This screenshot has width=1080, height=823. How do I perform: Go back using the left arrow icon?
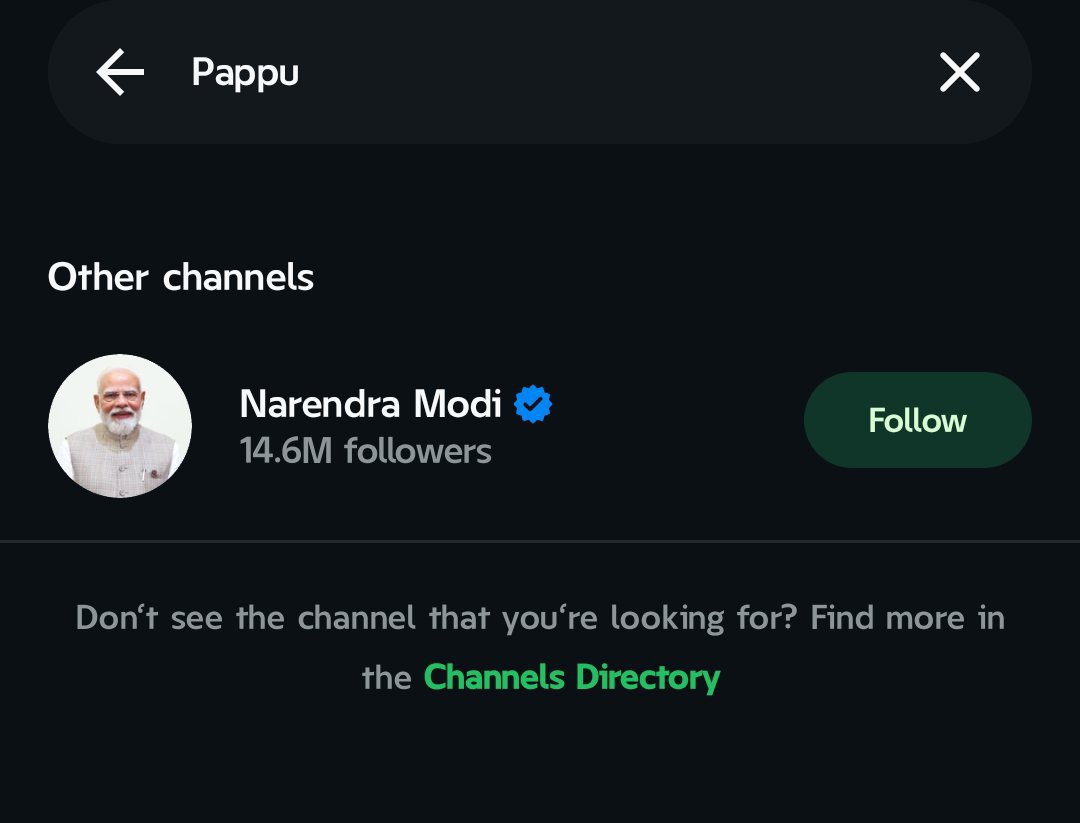click(120, 72)
